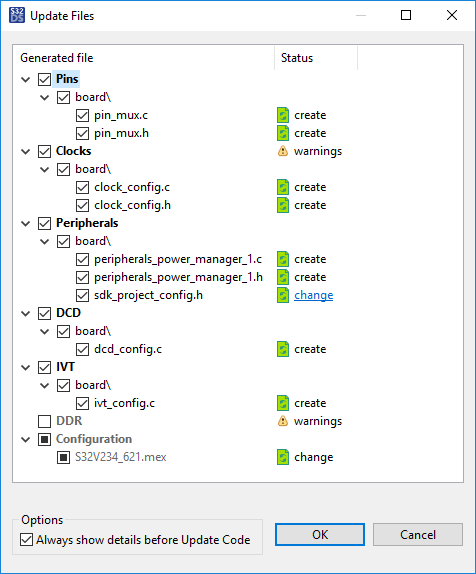Select the Pins label in the tree
This screenshot has height=574, width=476.
[x=67, y=79]
